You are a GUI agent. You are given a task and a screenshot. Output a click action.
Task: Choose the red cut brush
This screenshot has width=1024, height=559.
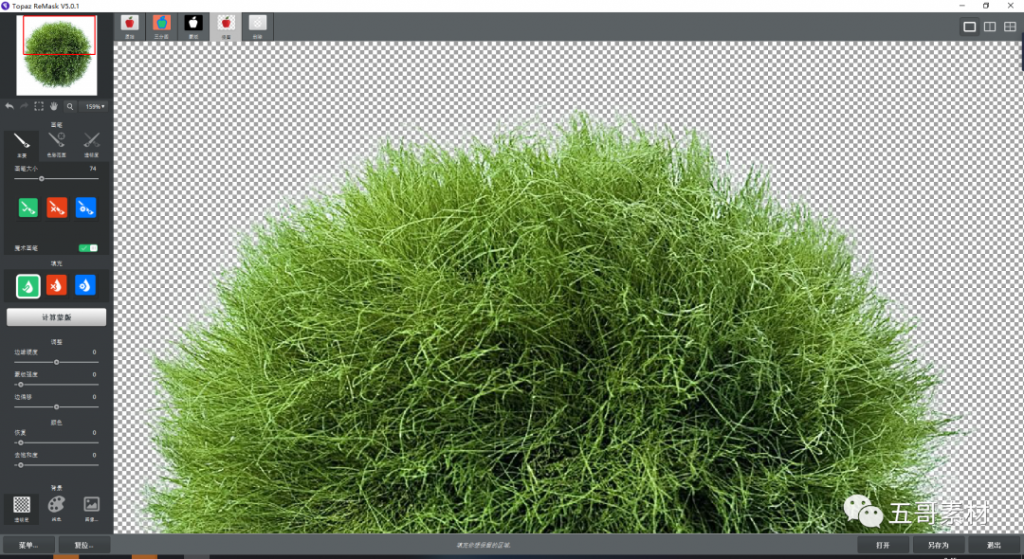[57, 208]
